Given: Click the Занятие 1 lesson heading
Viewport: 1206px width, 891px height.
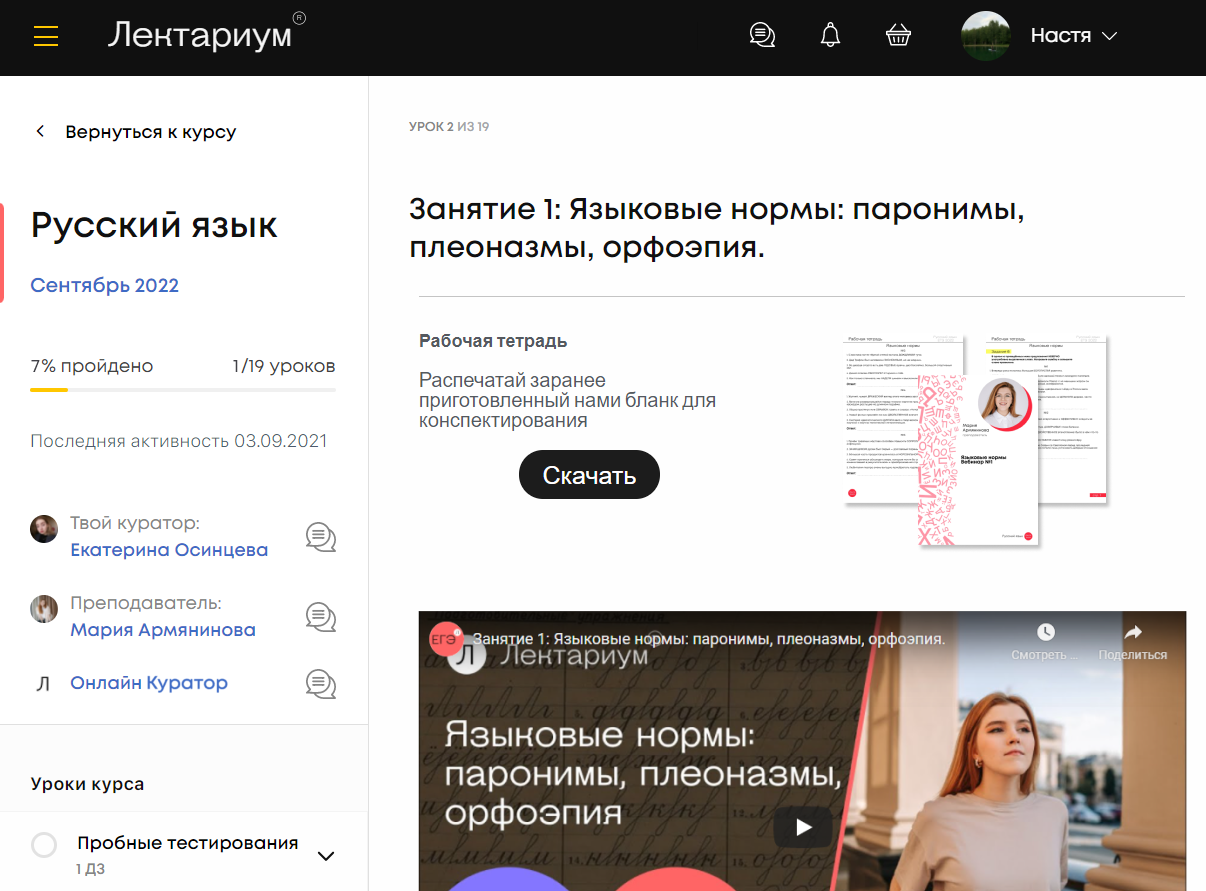Looking at the screenshot, I should click(x=718, y=229).
